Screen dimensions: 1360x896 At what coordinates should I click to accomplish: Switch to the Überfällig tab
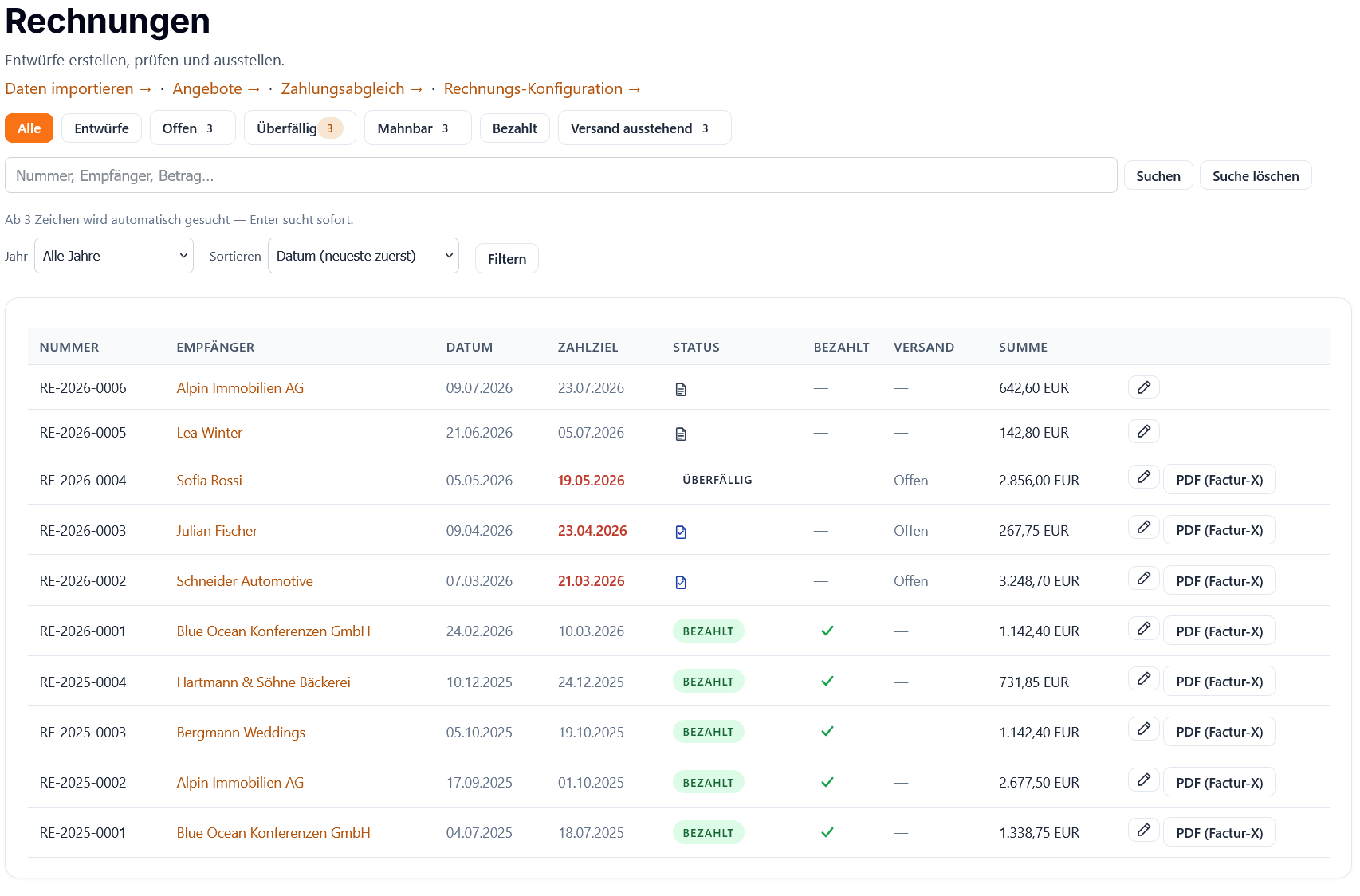click(300, 128)
